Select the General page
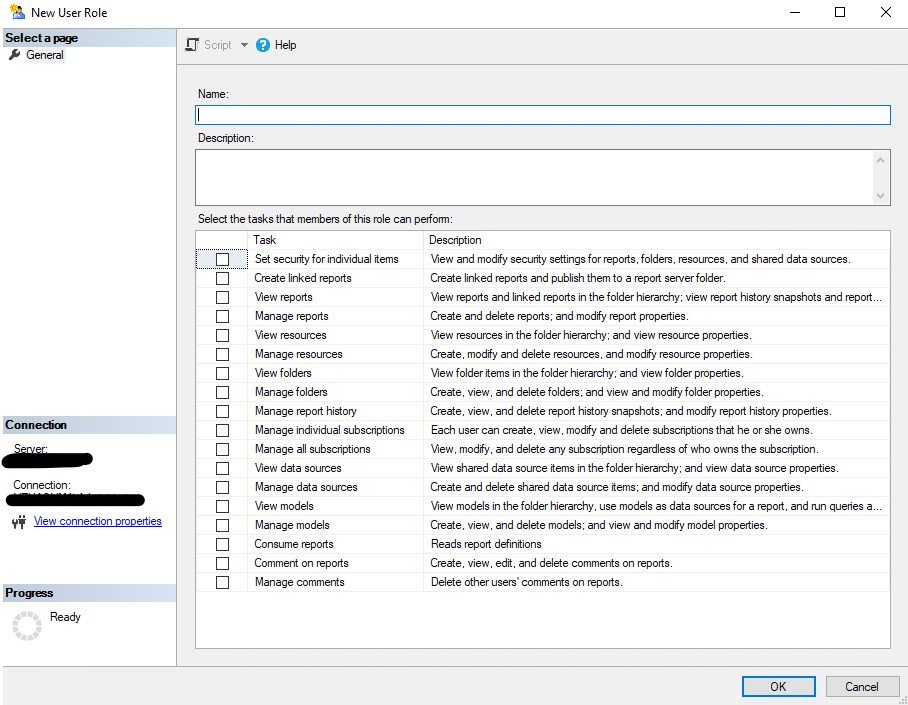908x705 pixels. pyautogui.click(x=45, y=55)
